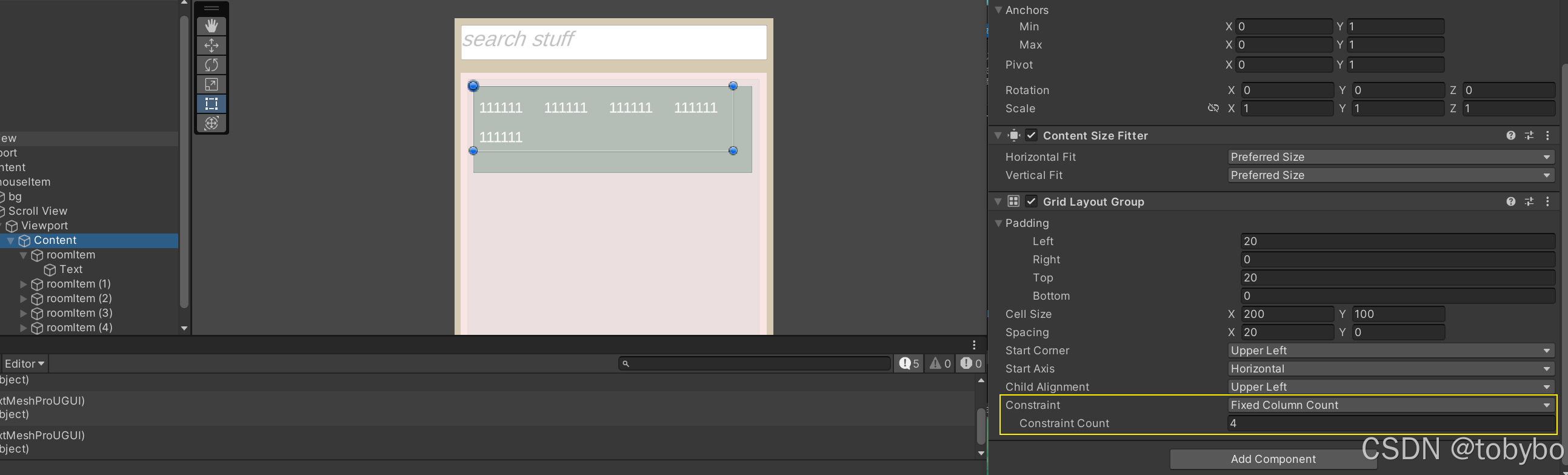The width and height of the screenshot is (1568, 475).
Task: Toggle the Scale constrained-proportions link icon
Action: (1213, 109)
